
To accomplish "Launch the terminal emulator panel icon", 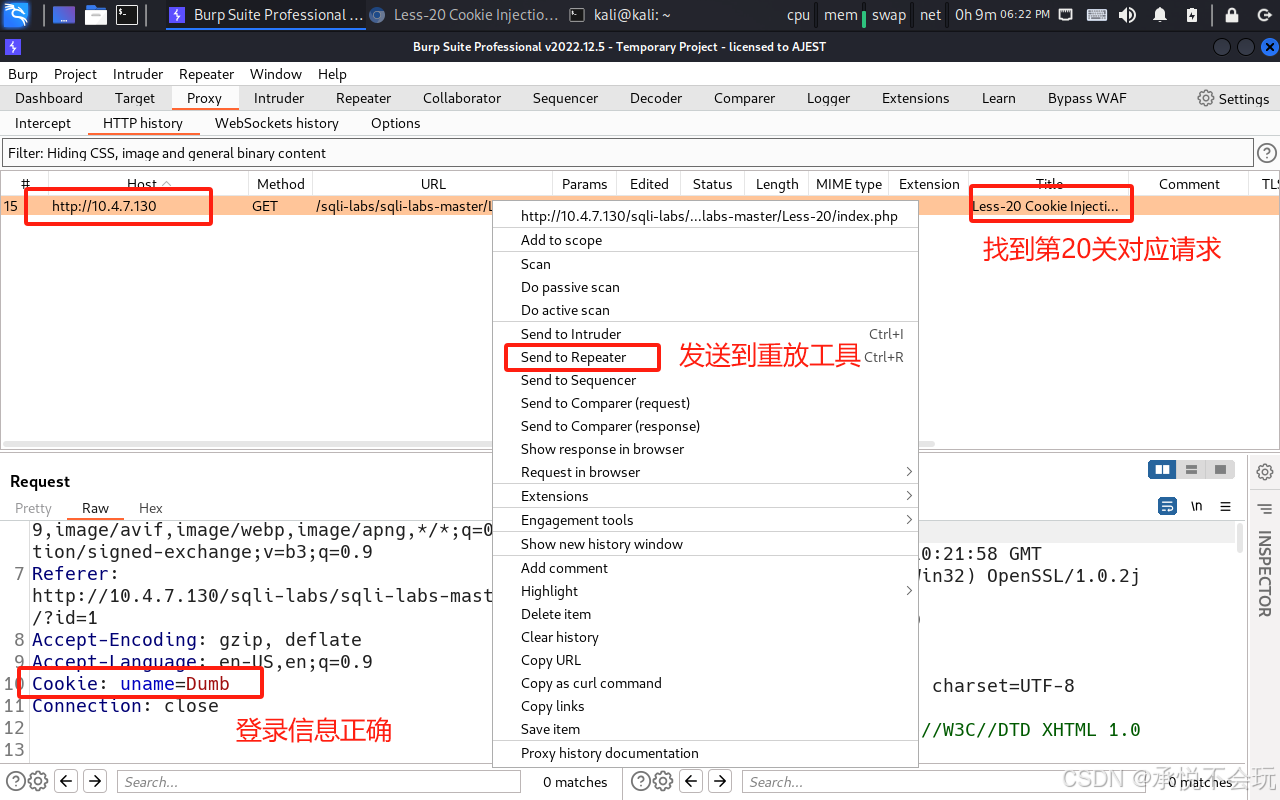I will (x=127, y=14).
